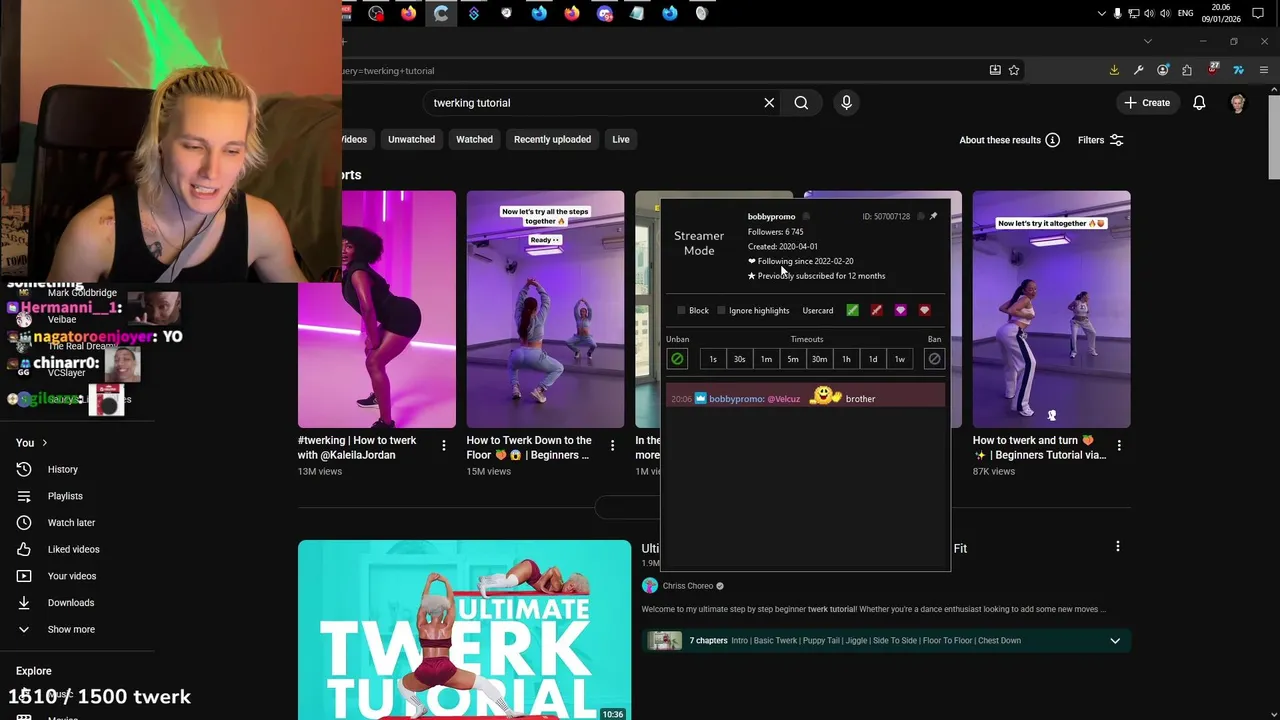Open options for #twerking How to twerk video
The height and width of the screenshot is (720, 1280).
tap(444, 446)
